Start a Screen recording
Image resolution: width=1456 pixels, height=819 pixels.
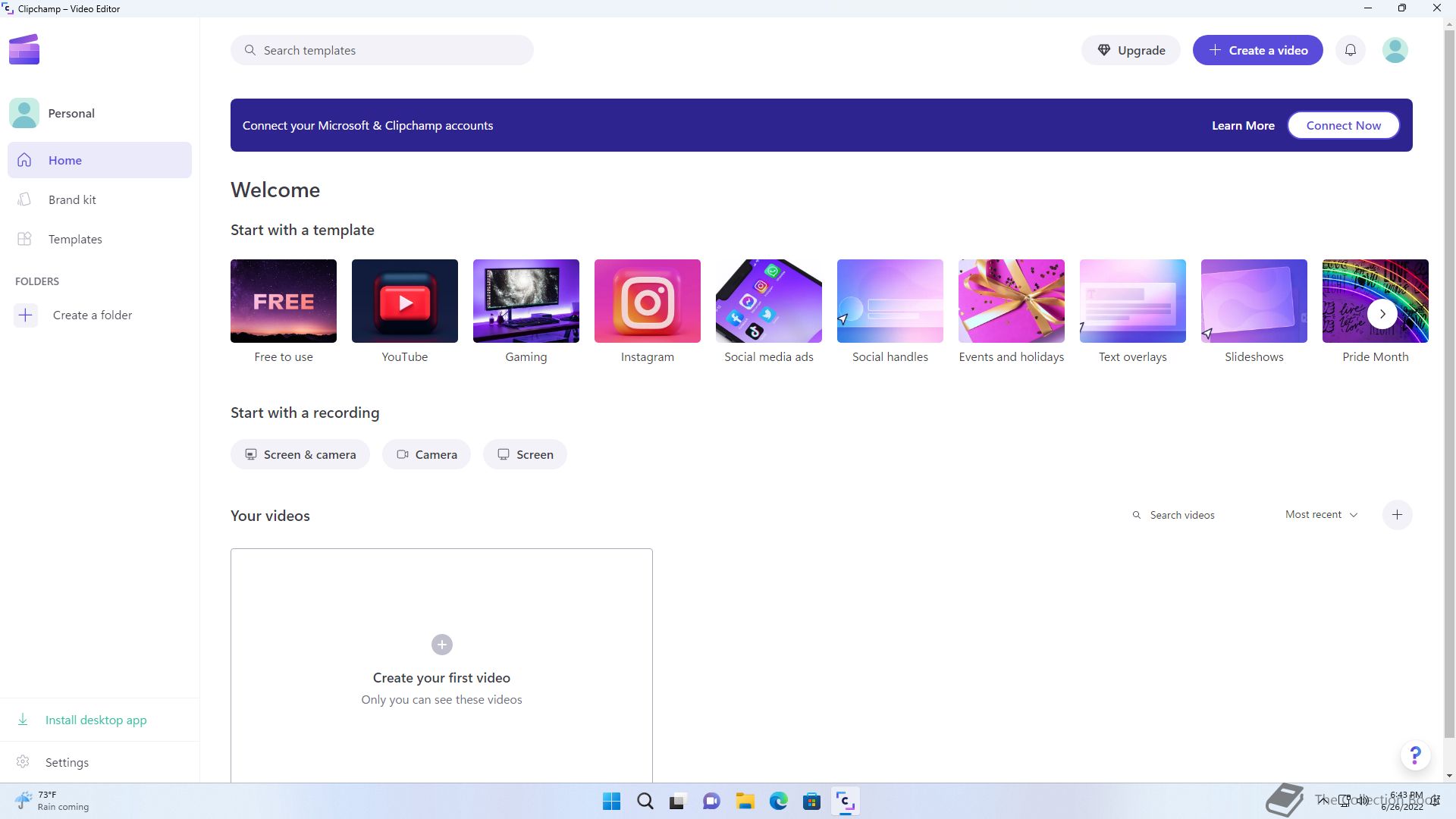click(x=525, y=454)
